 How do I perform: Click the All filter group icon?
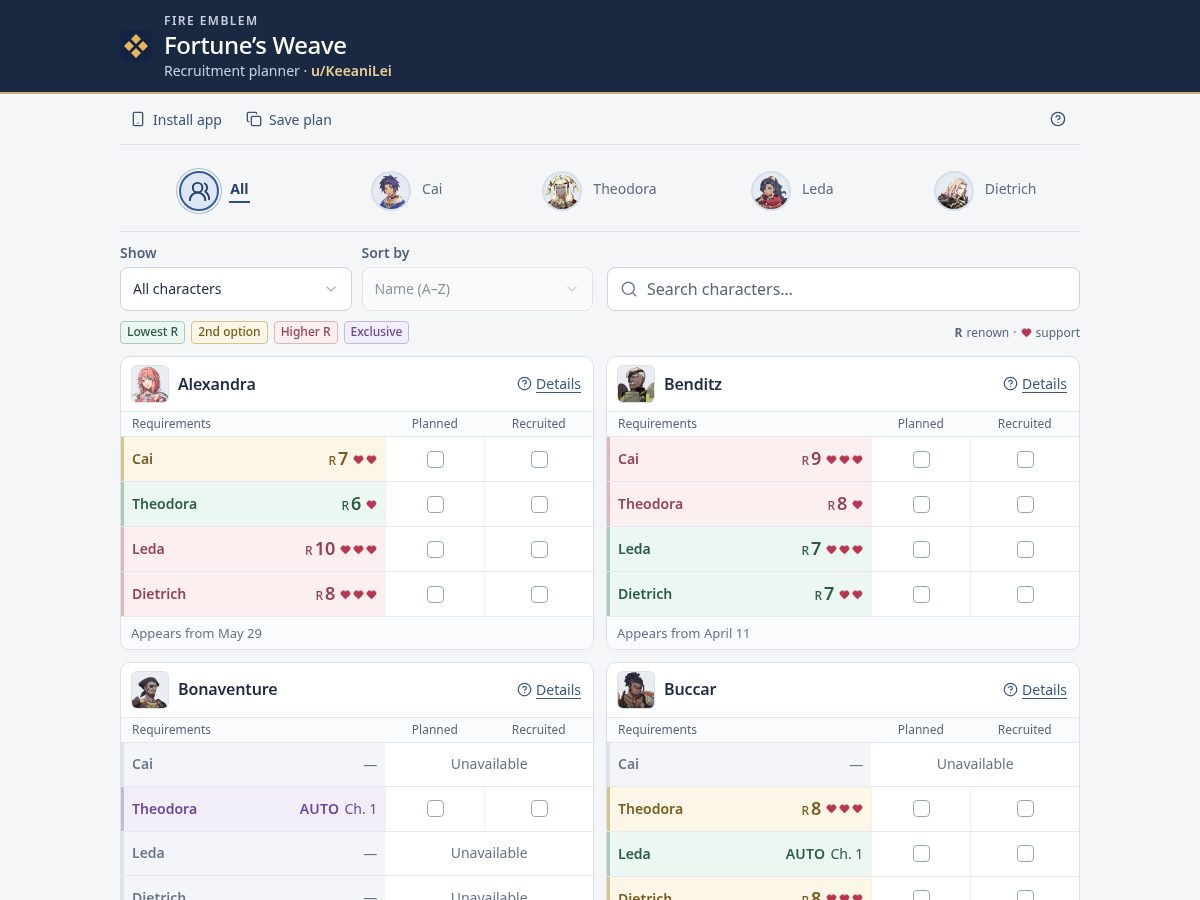point(199,190)
